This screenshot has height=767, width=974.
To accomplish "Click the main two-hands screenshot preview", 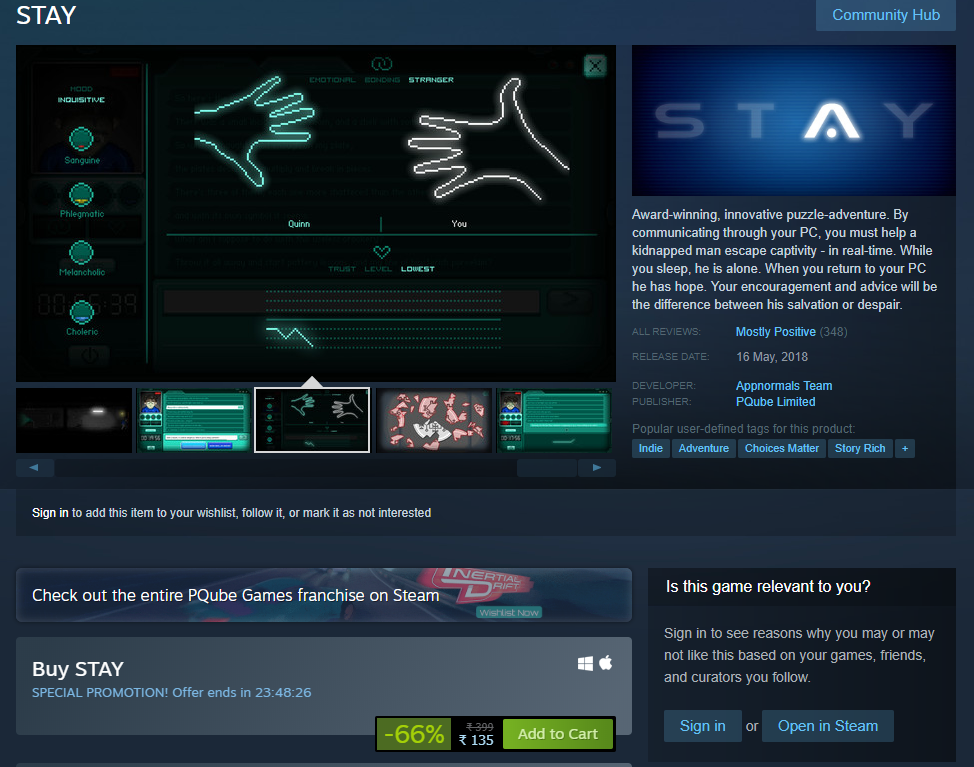I will [x=316, y=213].
